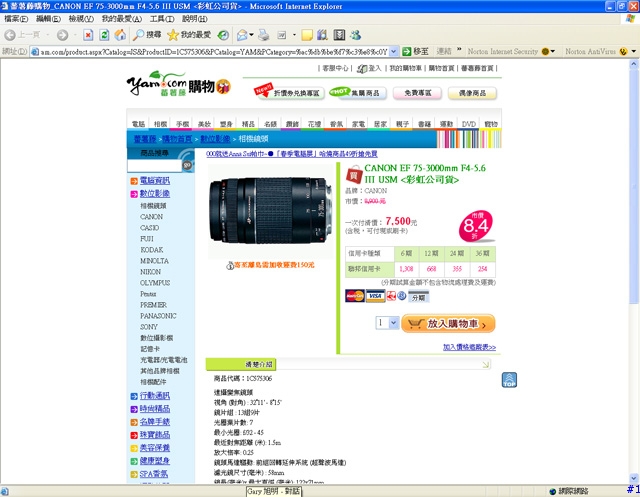Click the Canon lens product thumbnail
640x497 pixels.
(270, 211)
